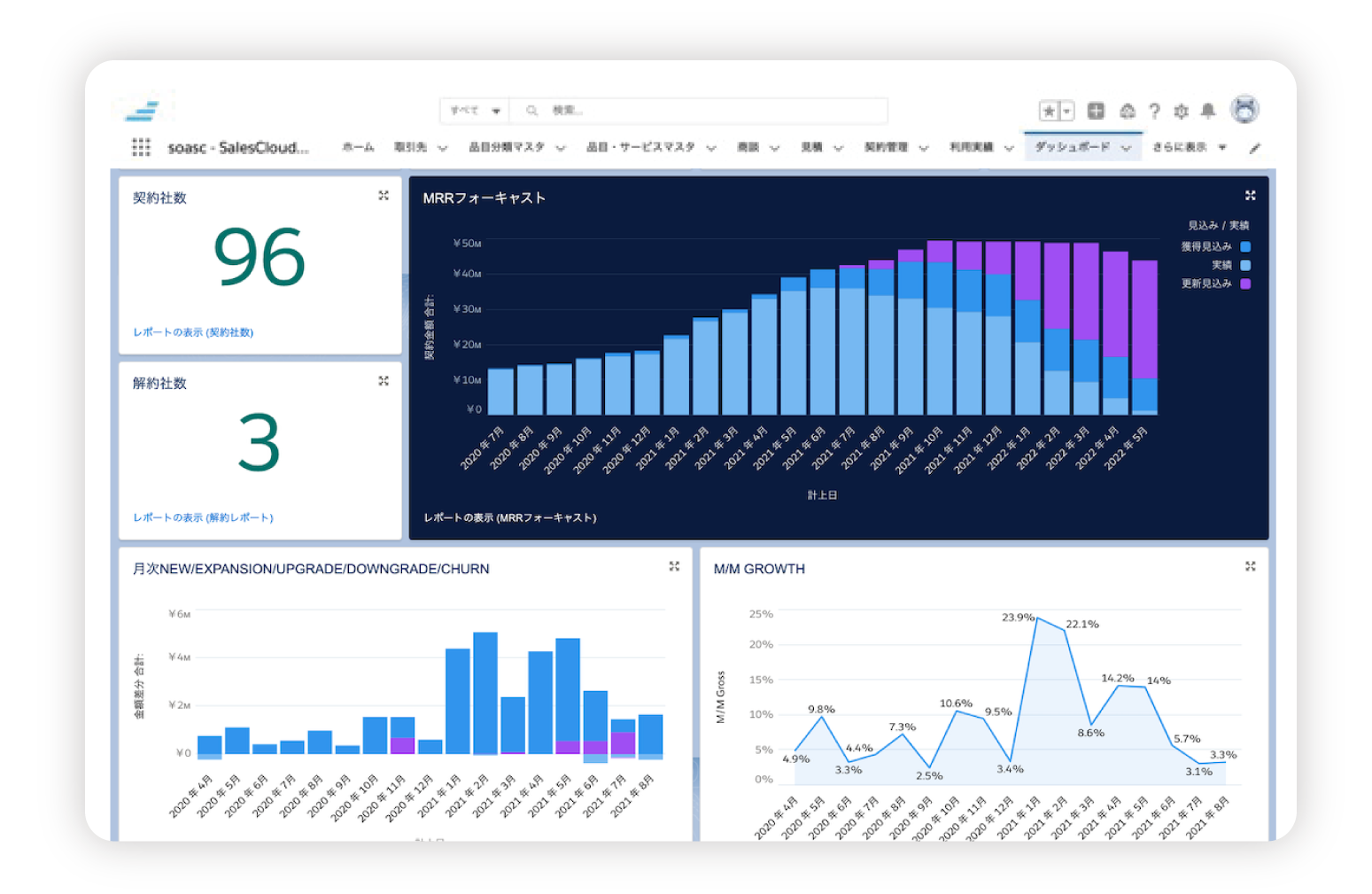
Task: Open レポートの表示 (契約社数) link
Action: 193,332
